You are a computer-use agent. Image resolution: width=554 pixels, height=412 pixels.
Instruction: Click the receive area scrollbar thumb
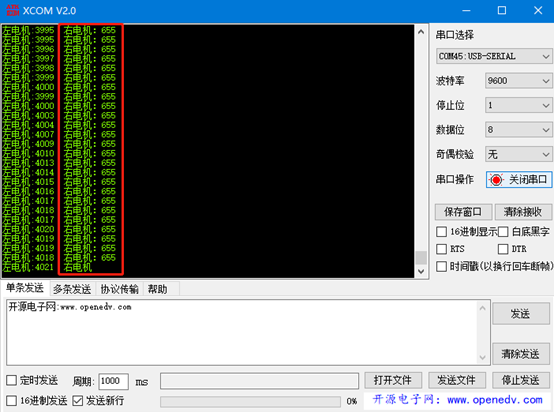click(x=421, y=258)
